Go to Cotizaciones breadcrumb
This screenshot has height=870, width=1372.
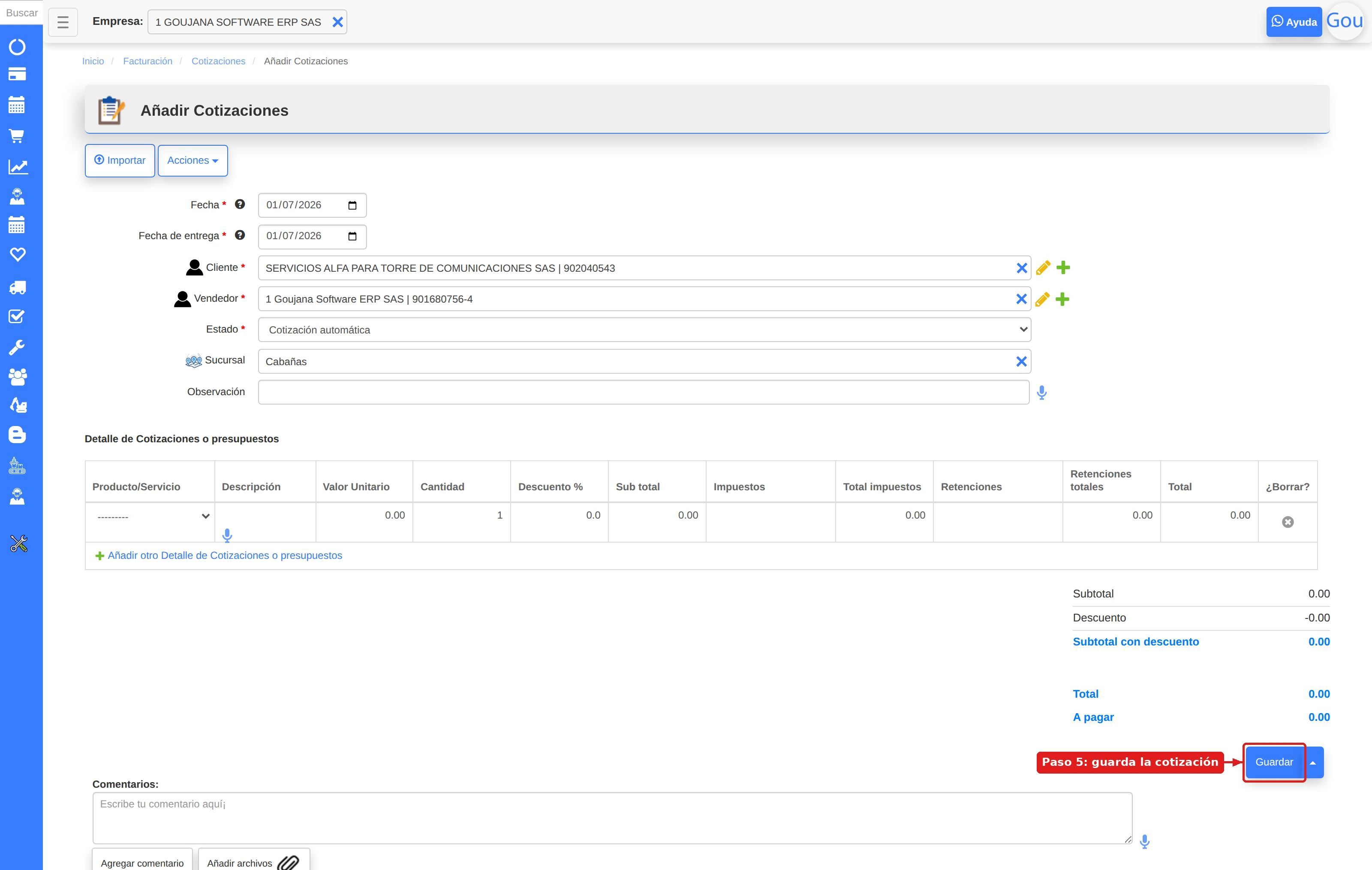pyautogui.click(x=218, y=61)
